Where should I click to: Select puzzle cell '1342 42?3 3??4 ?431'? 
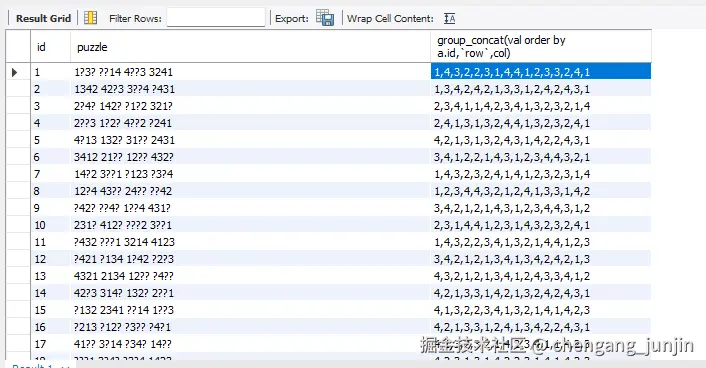tap(250, 89)
